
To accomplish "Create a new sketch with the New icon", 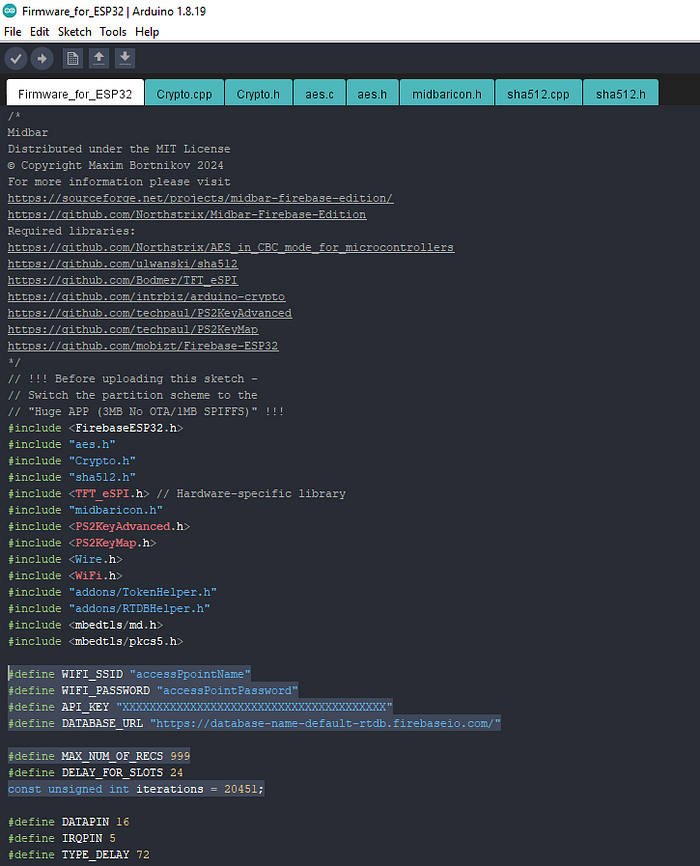I will coord(72,59).
